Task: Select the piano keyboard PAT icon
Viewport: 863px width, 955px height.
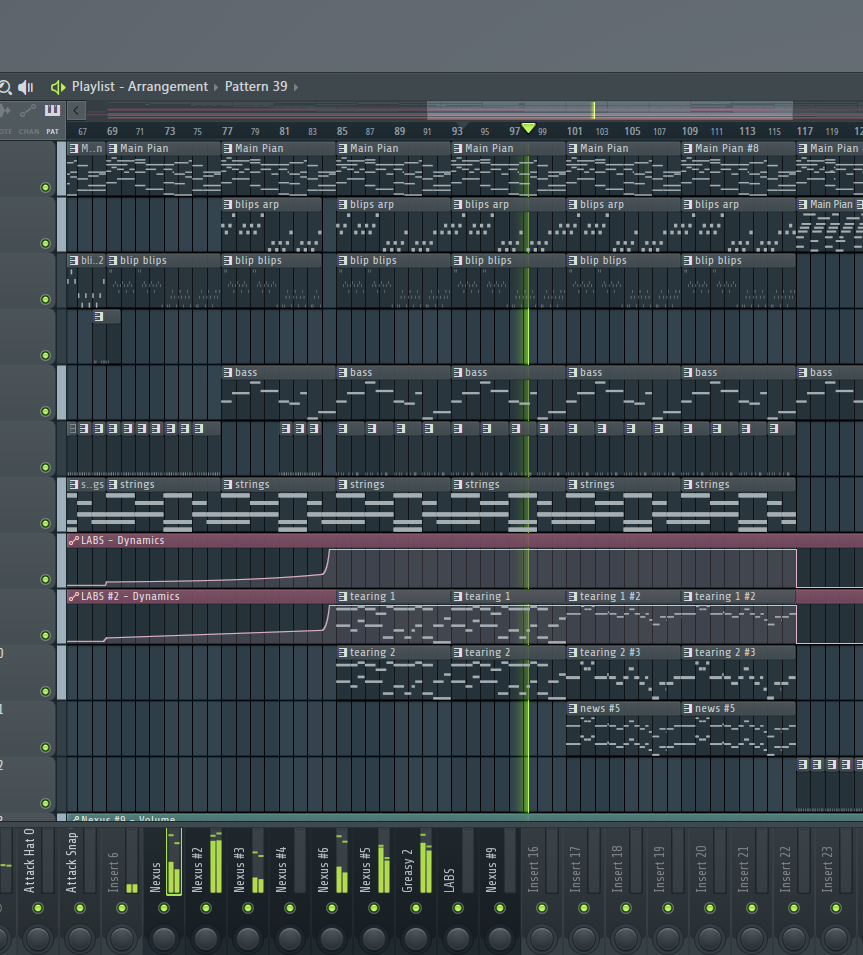Action: pos(52,111)
